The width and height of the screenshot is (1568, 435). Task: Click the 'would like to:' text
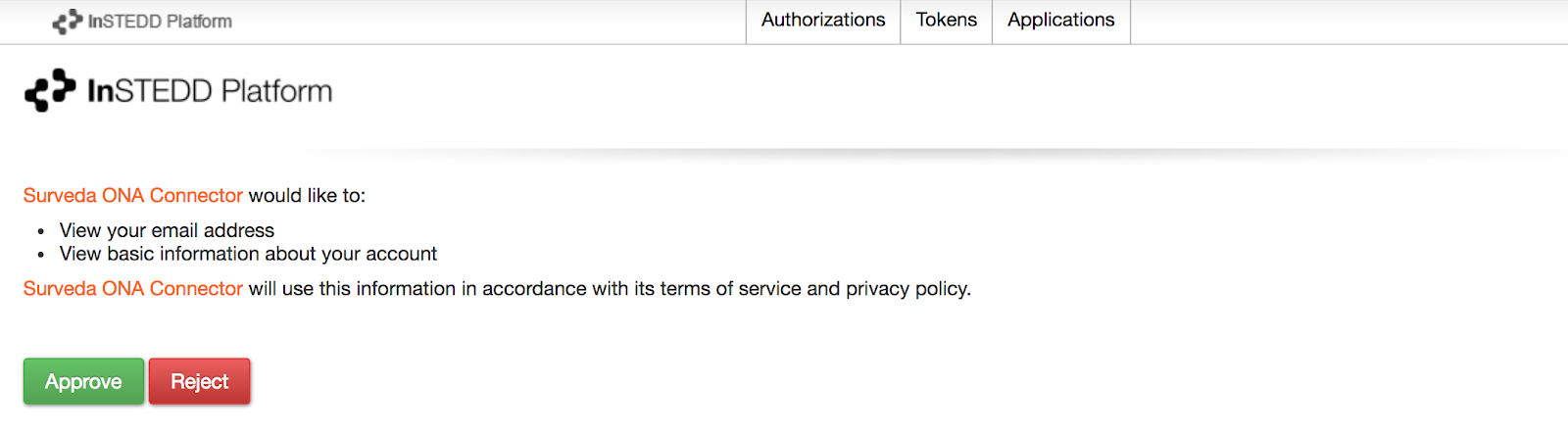coord(307,196)
